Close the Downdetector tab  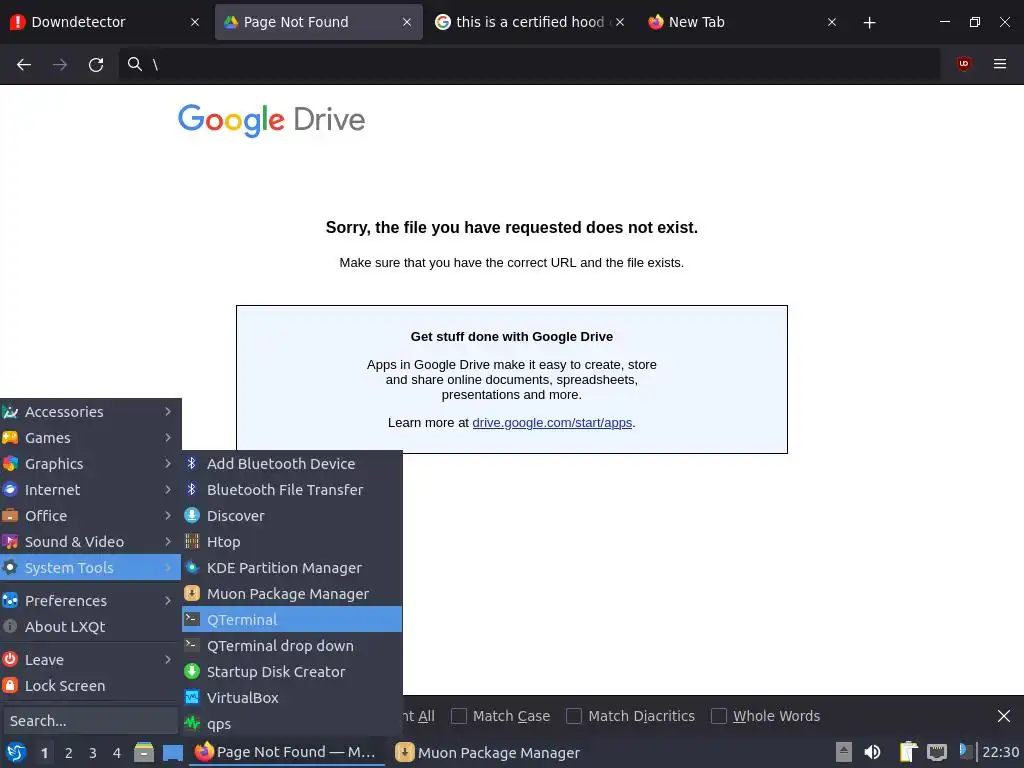click(195, 22)
